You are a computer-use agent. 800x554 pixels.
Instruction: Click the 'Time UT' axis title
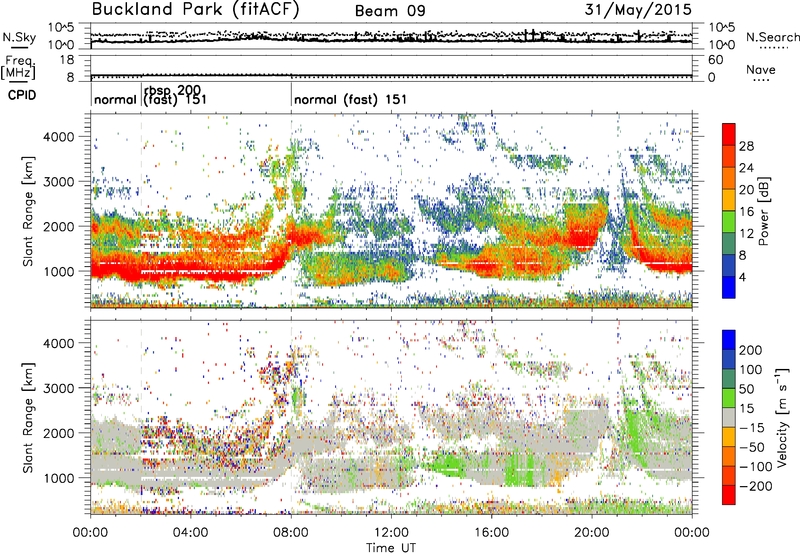point(391,547)
